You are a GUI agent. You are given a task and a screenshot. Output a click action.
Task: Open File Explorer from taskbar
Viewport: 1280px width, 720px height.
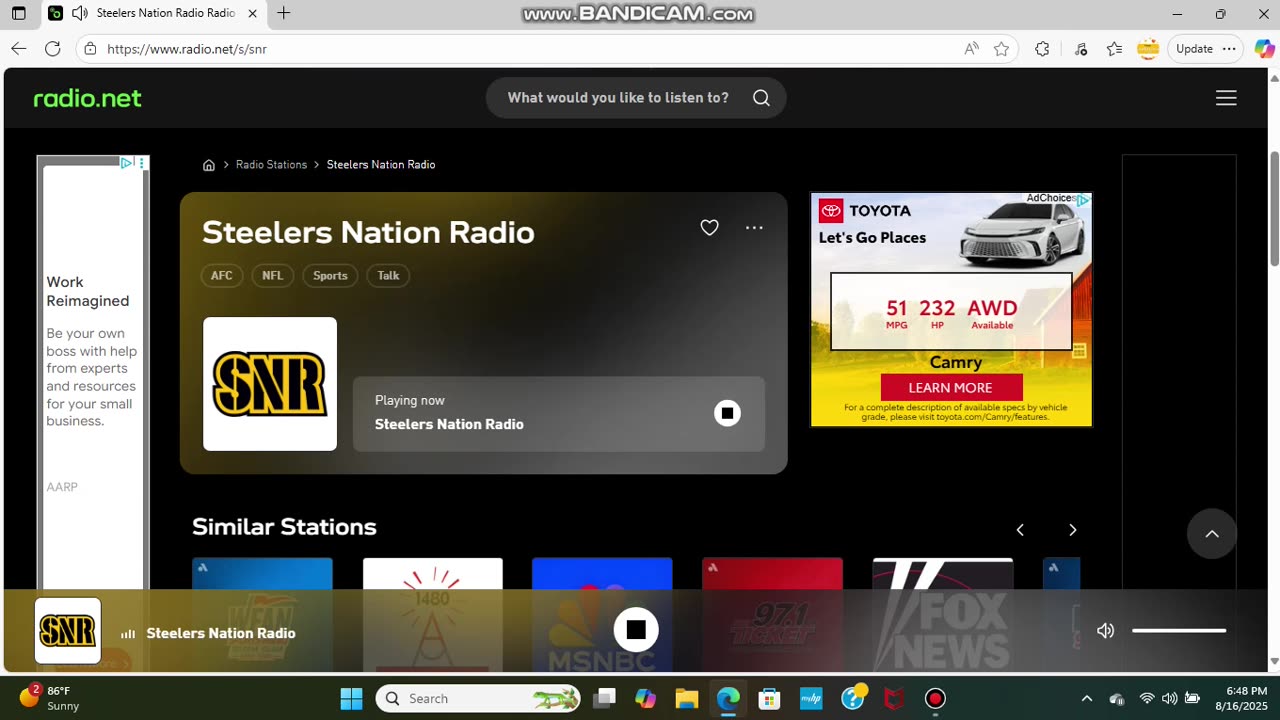pyautogui.click(x=686, y=698)
